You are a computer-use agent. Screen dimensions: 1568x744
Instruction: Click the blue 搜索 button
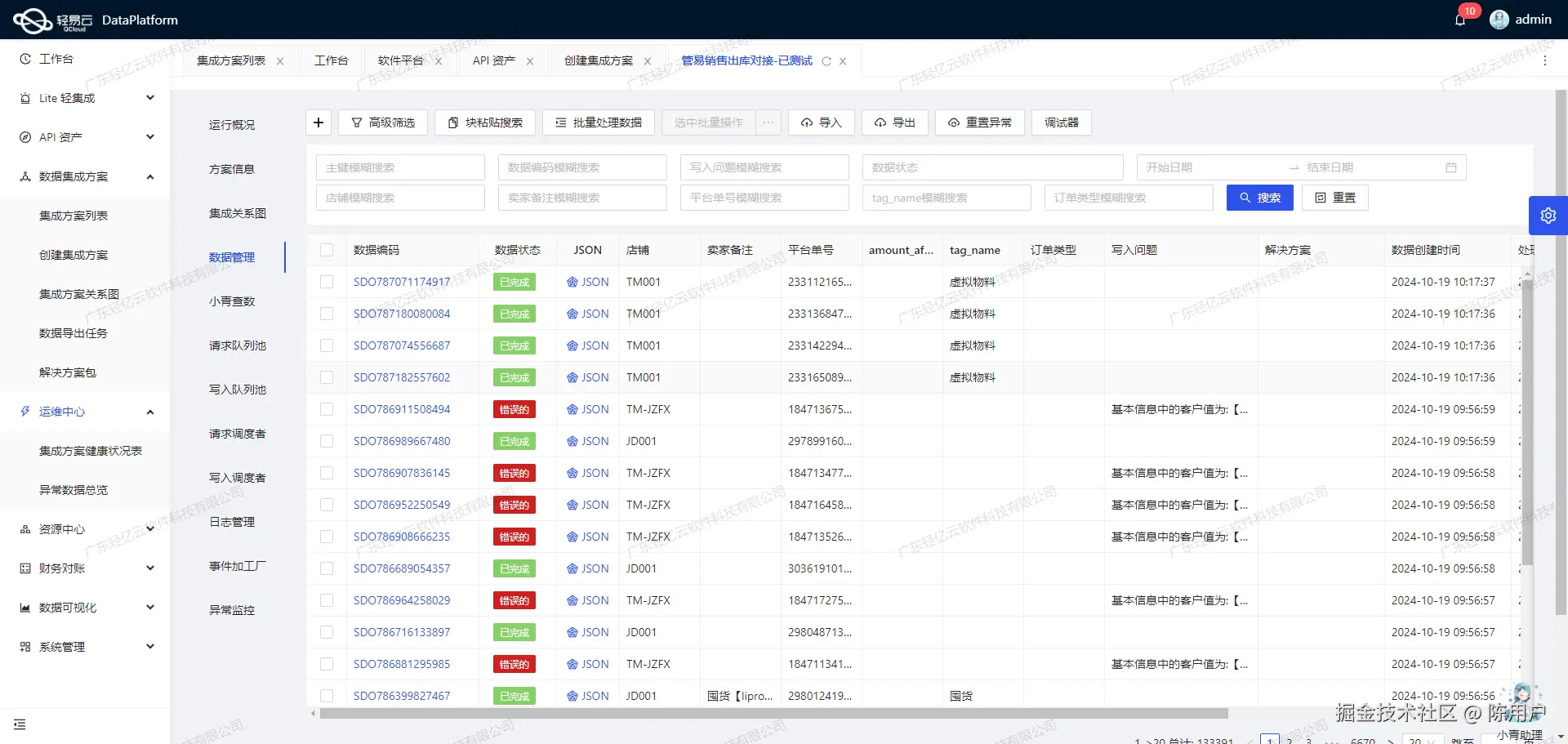pyautogui.click(x=1259, y=198)
